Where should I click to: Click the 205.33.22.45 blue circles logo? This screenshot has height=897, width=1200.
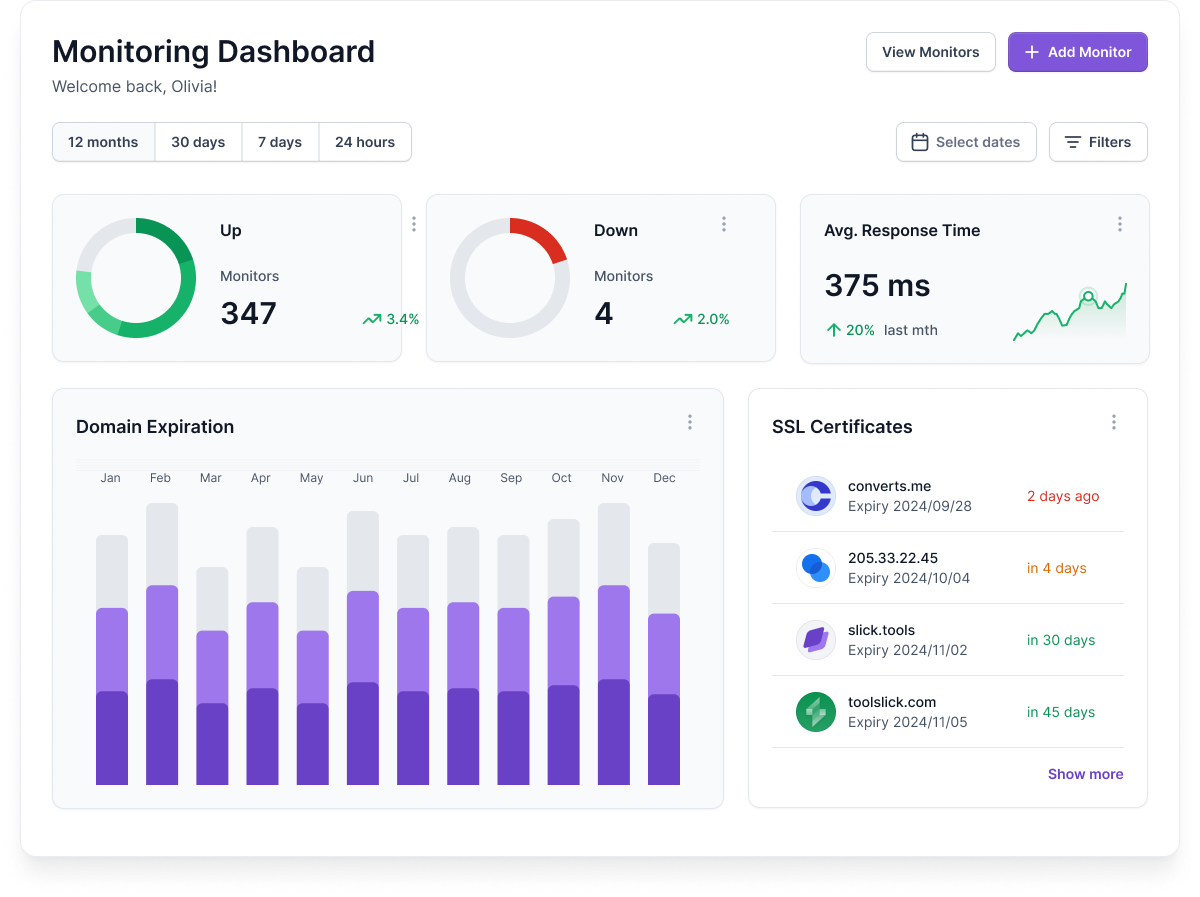click(x=816, y=568)
